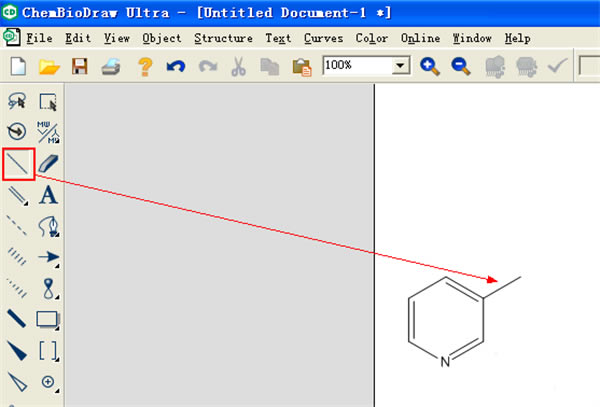Select the Lasso selection tool
The height and width of the screenshot is (407, 600).
click(17, 101)
